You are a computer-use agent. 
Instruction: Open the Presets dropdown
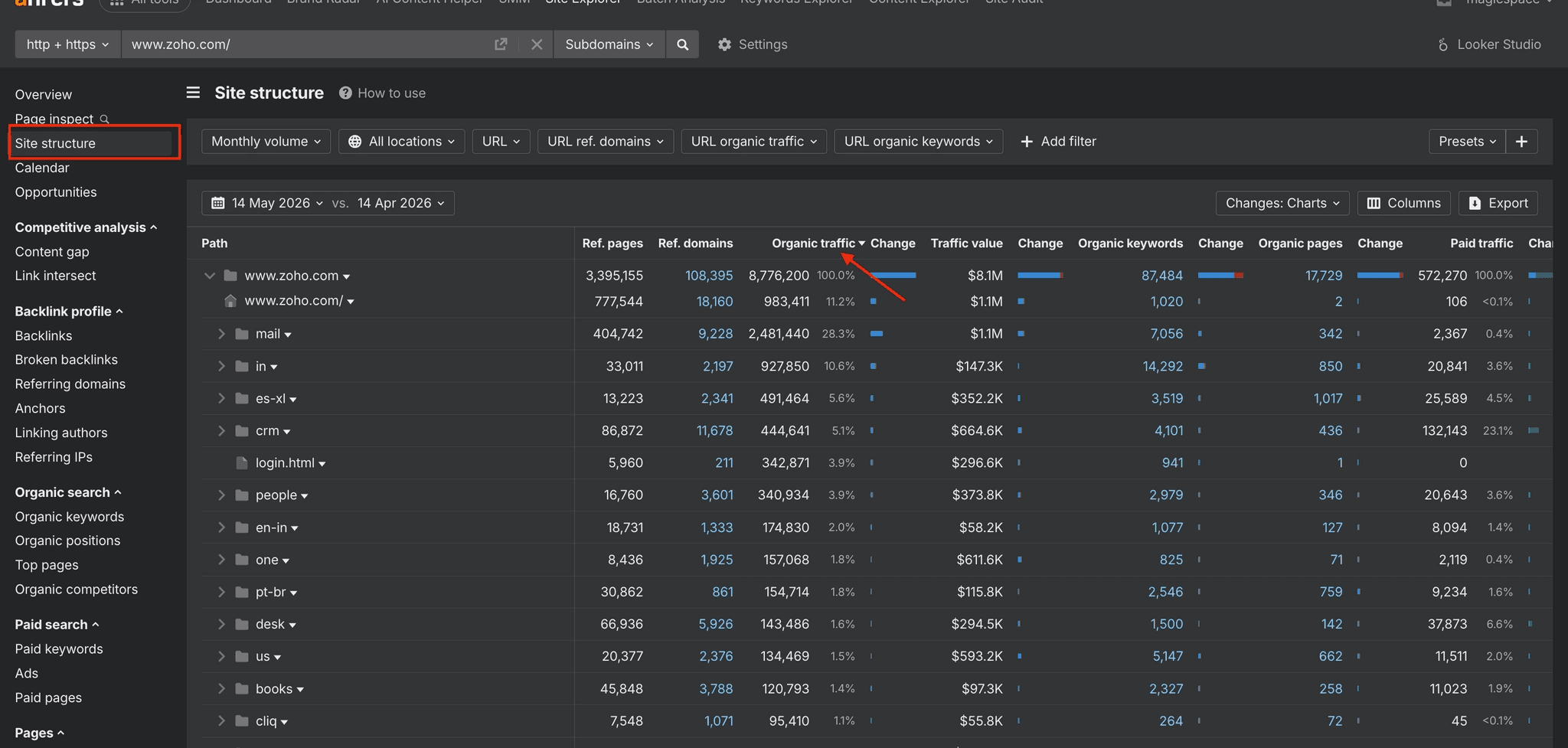coord(1467,142)
